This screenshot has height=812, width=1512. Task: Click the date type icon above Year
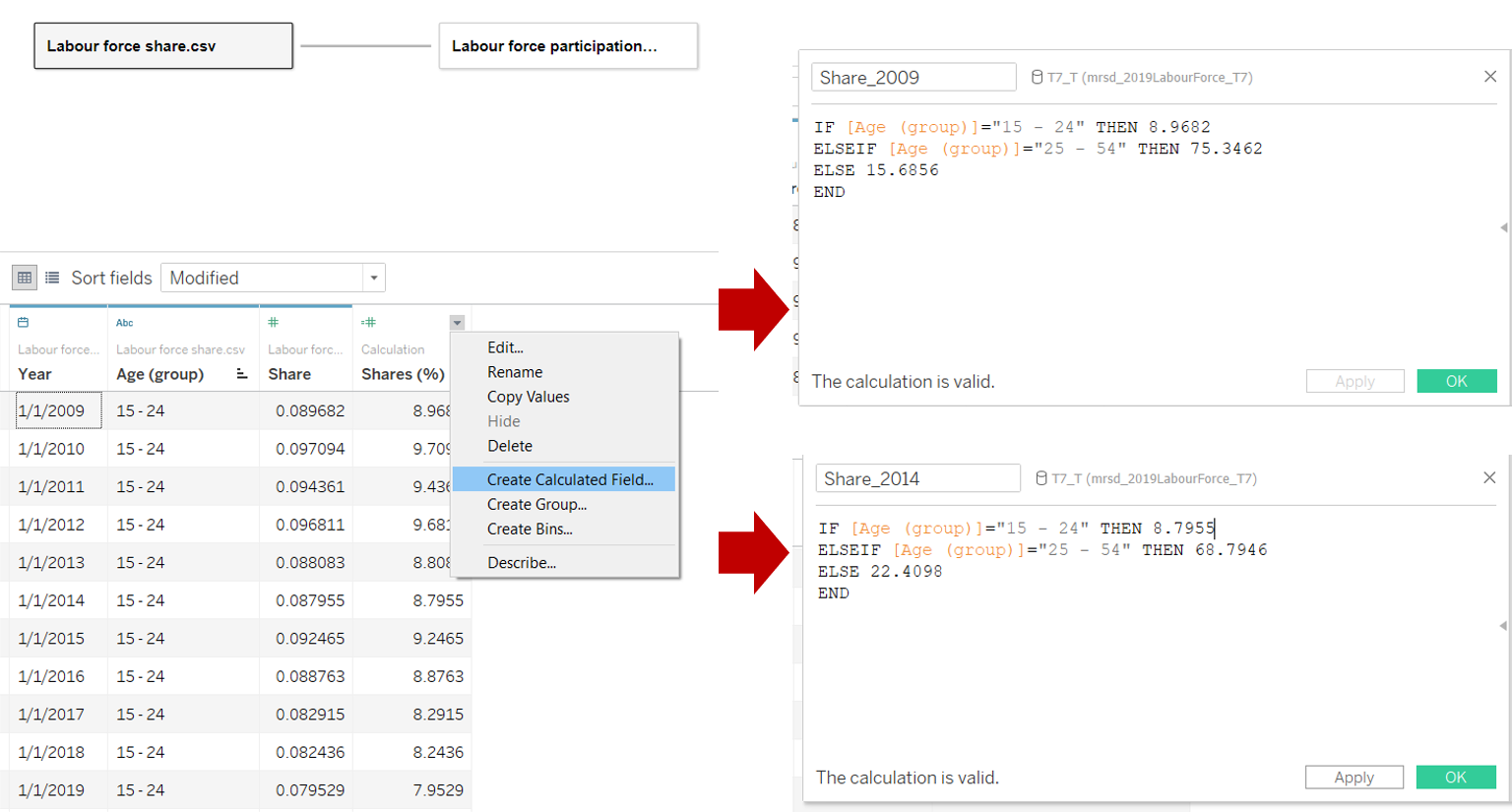tap(24, 322)
